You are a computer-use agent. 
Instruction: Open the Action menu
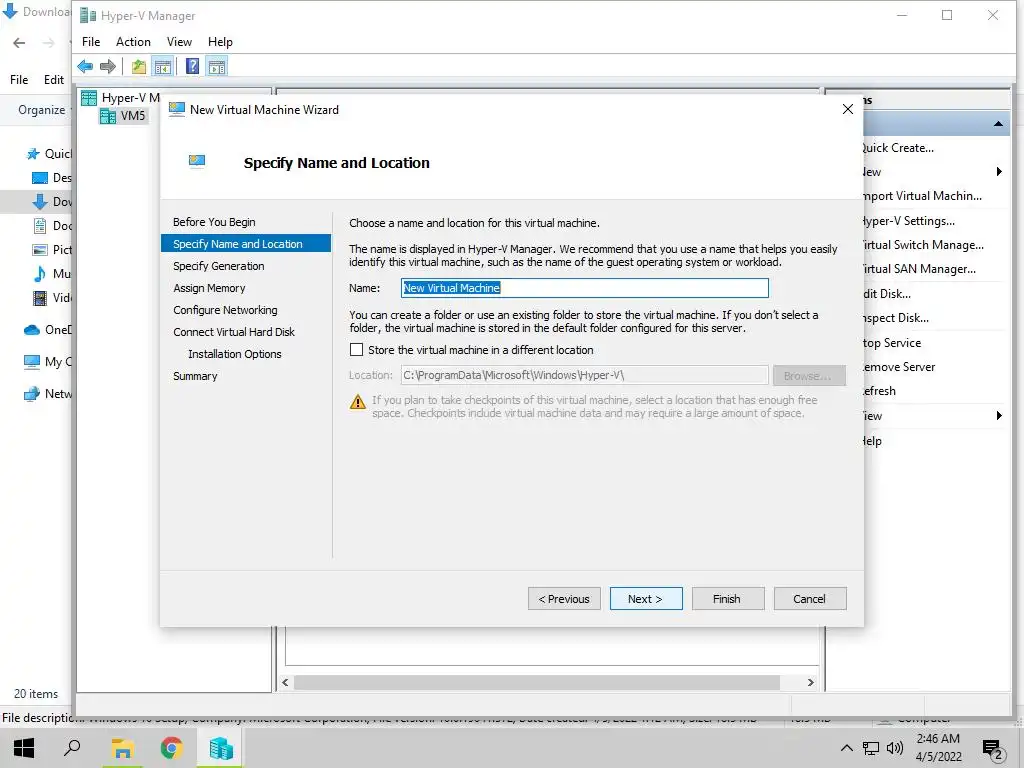(x=133, y=42)
